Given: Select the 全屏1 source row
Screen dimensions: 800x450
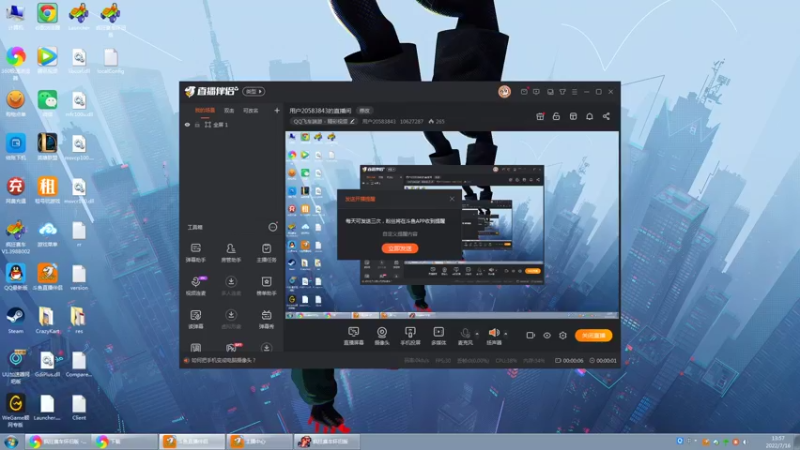Looking at the screenshot, I should point(232,124).
